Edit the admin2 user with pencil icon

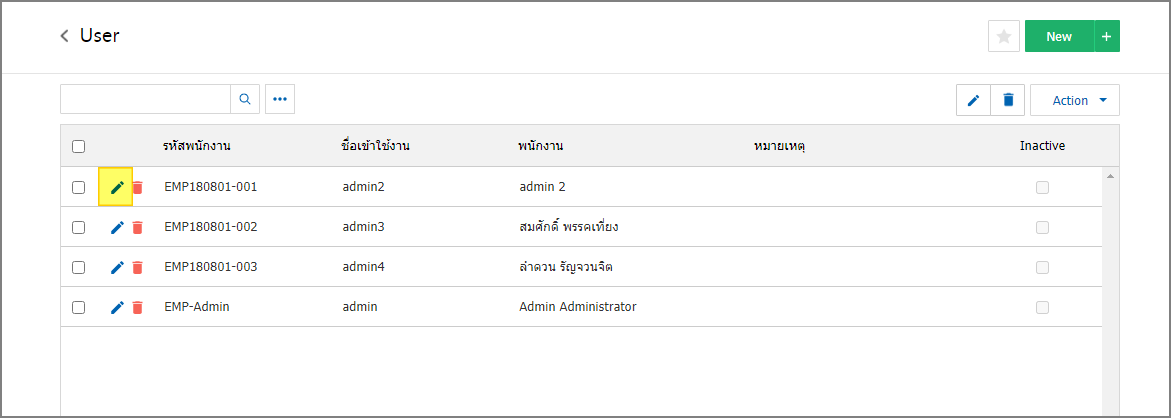point(117,187)
